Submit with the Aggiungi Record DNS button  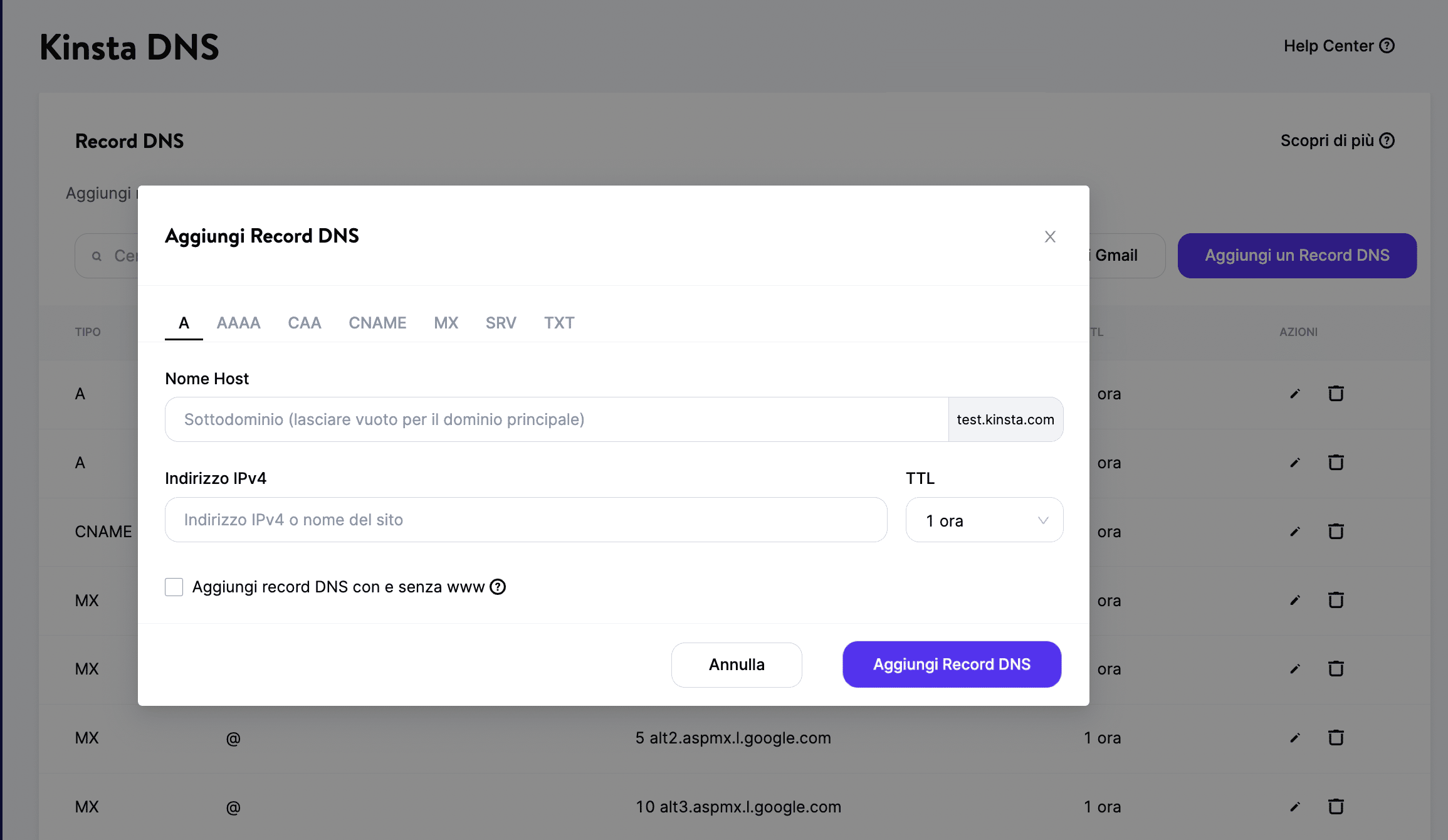click(x=951, y=664)
